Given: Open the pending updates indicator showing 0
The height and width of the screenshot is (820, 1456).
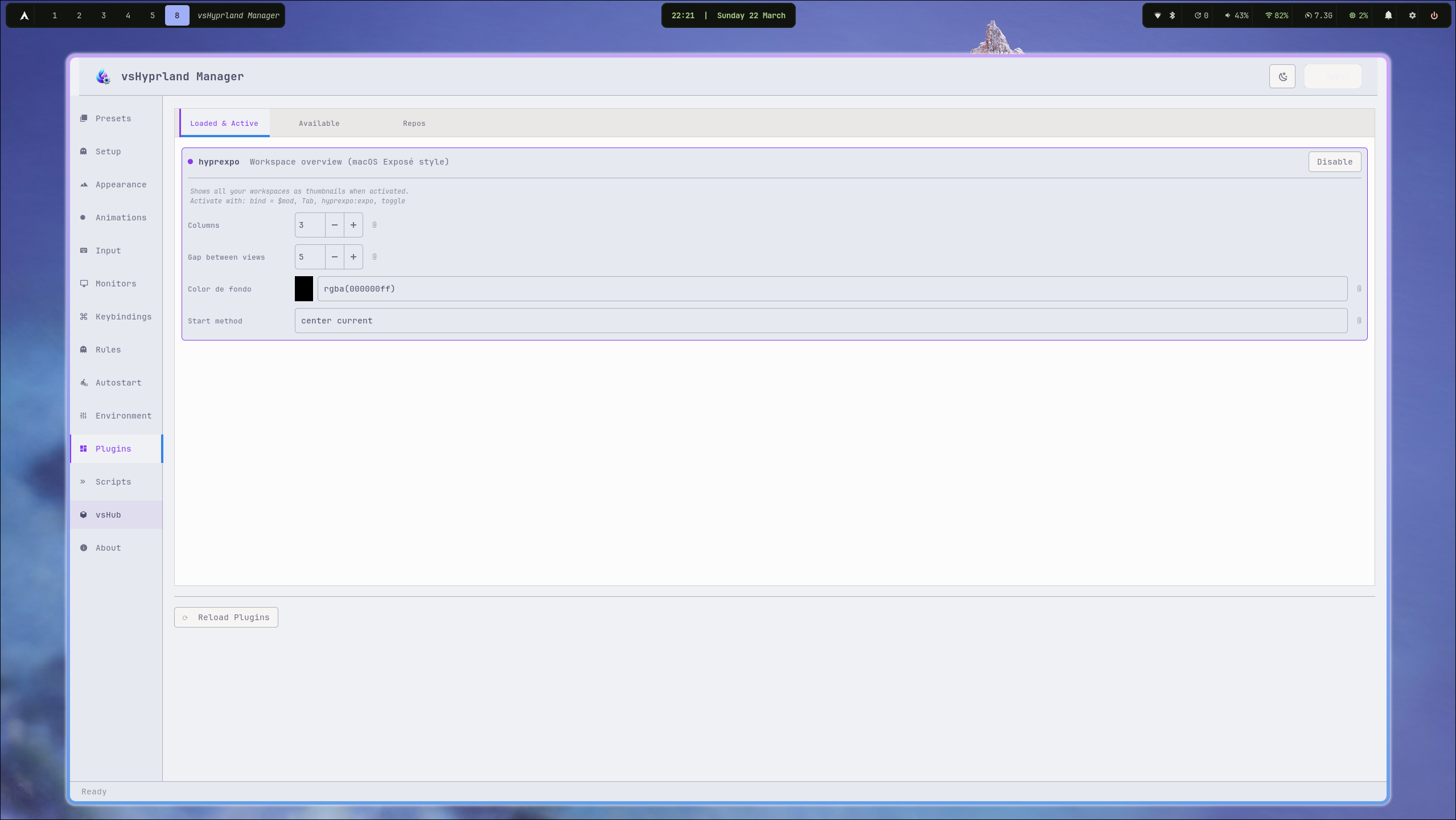Looking at the screenshot, I should click(x=1202, y=15).
